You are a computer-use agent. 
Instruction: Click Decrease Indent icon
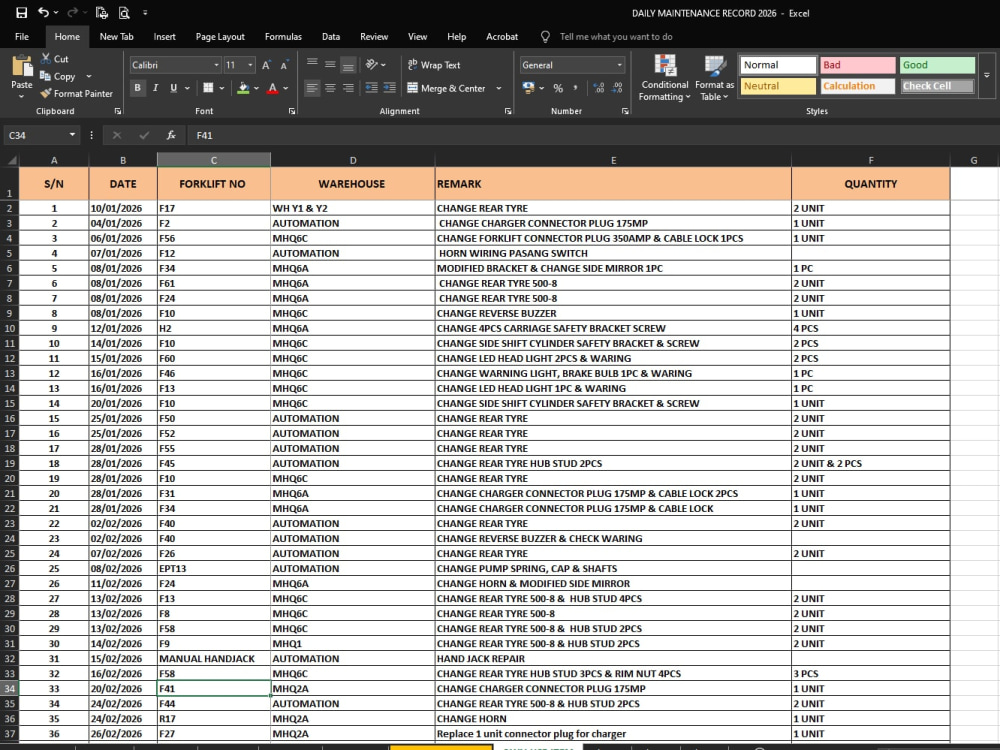tap(372, 88)
